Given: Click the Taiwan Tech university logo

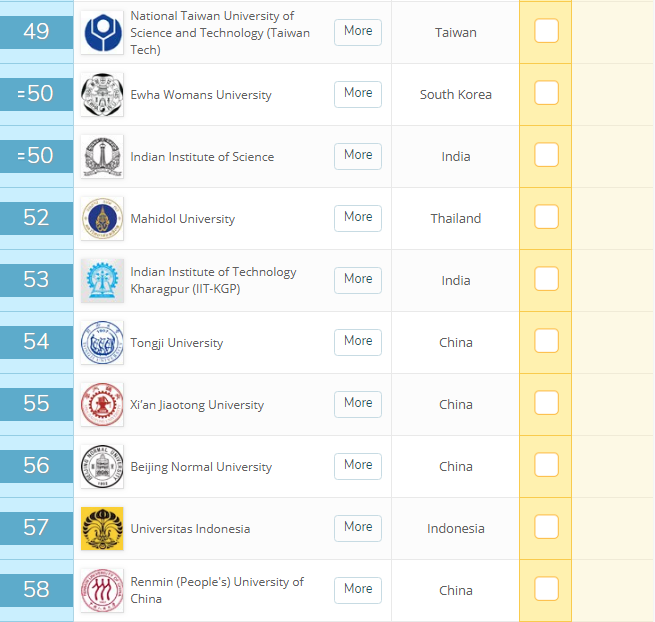Looking at the screenshot, I should click(x=102, y=32).
